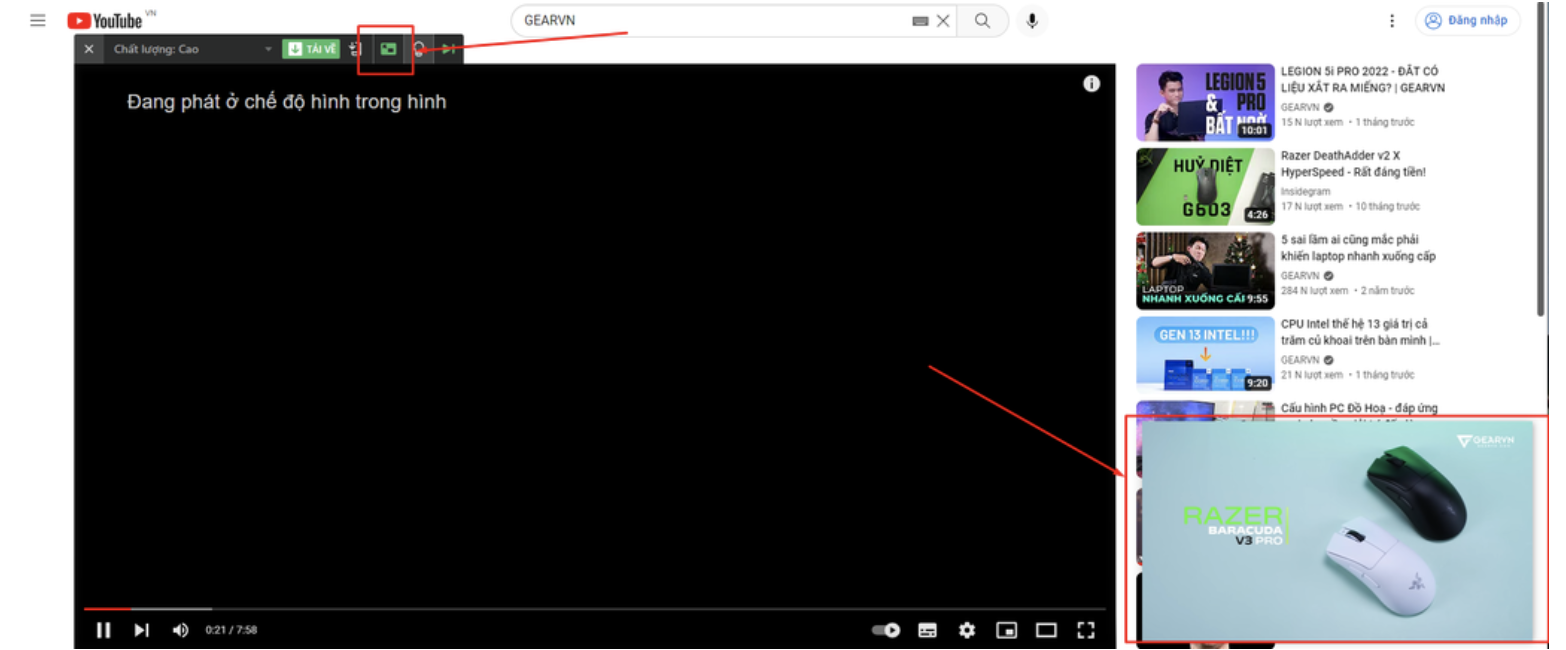1566x650 pixels.
Task: Open 5 sai lầm ai cũng mắc phải video title
Action: click(1358, 248)
